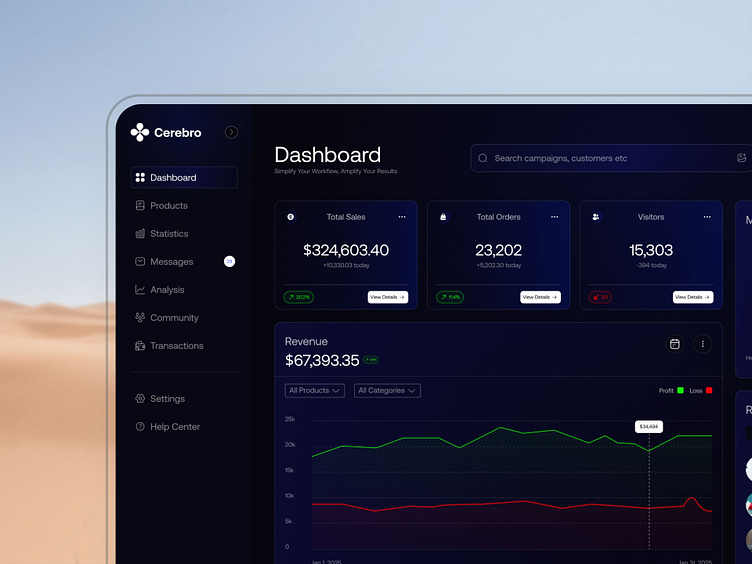Click the Messages envelope icon

[x=140, y=261]
